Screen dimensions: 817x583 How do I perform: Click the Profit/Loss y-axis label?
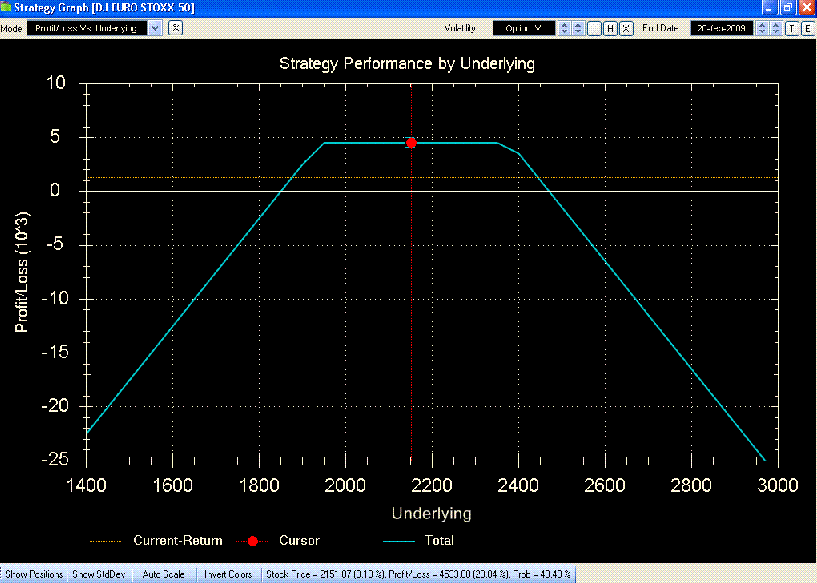point(21,272)
